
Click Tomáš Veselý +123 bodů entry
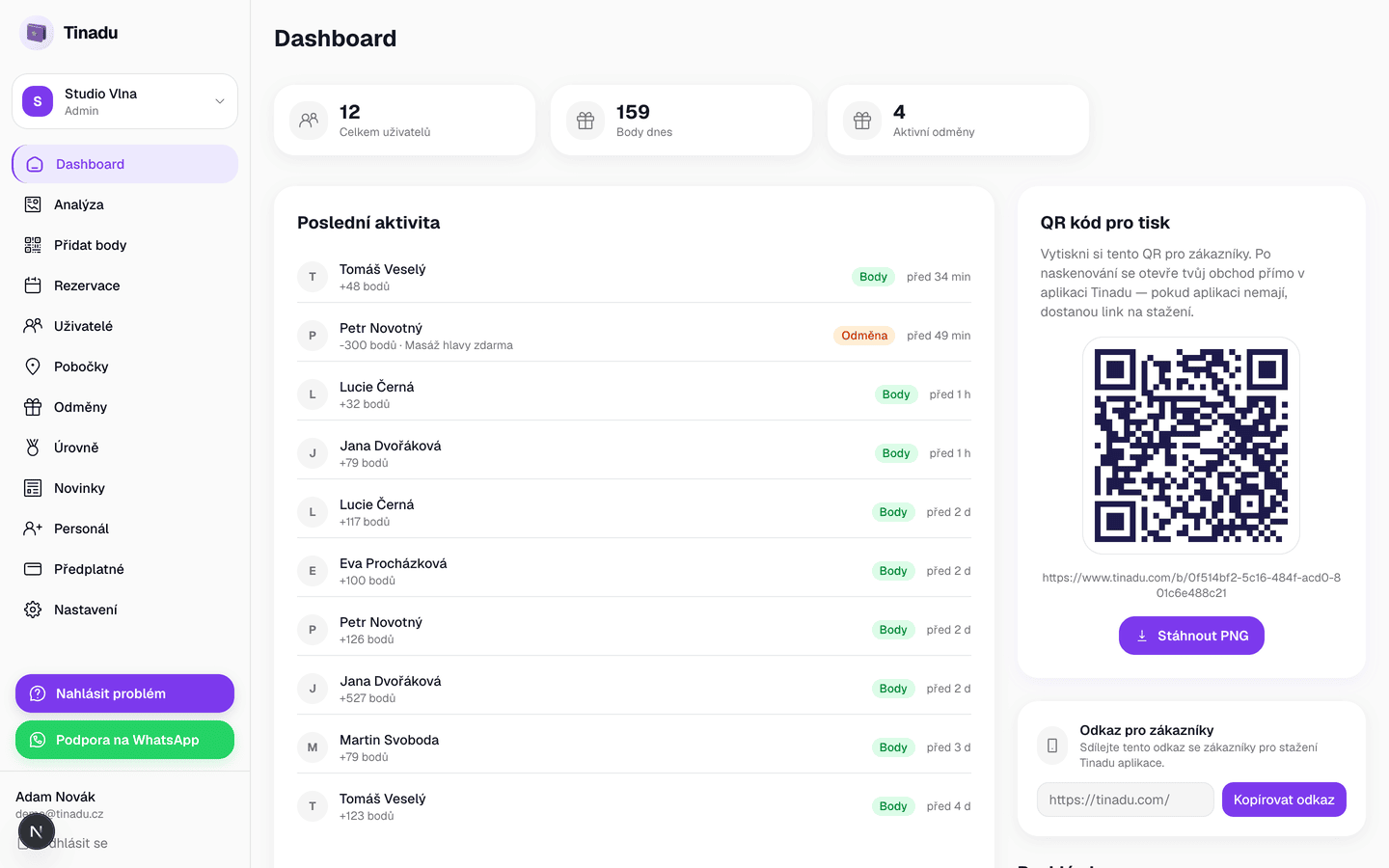(x=634, y=806)
